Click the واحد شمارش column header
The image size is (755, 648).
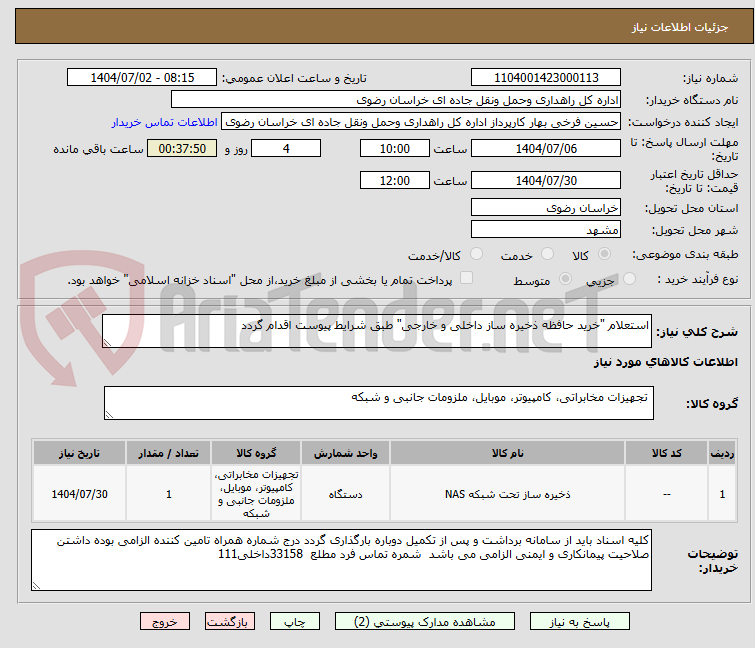[345, 453]
